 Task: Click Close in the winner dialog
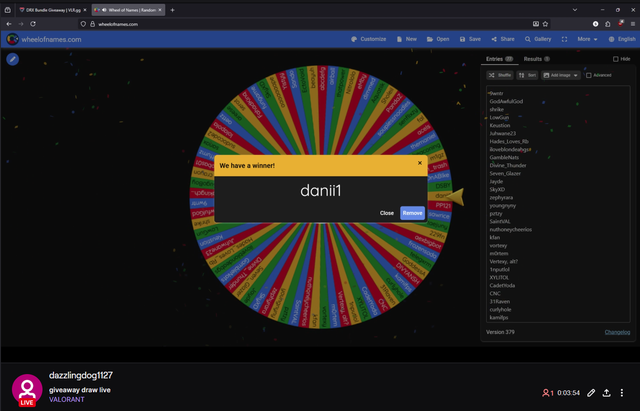[x=387, y=213]
